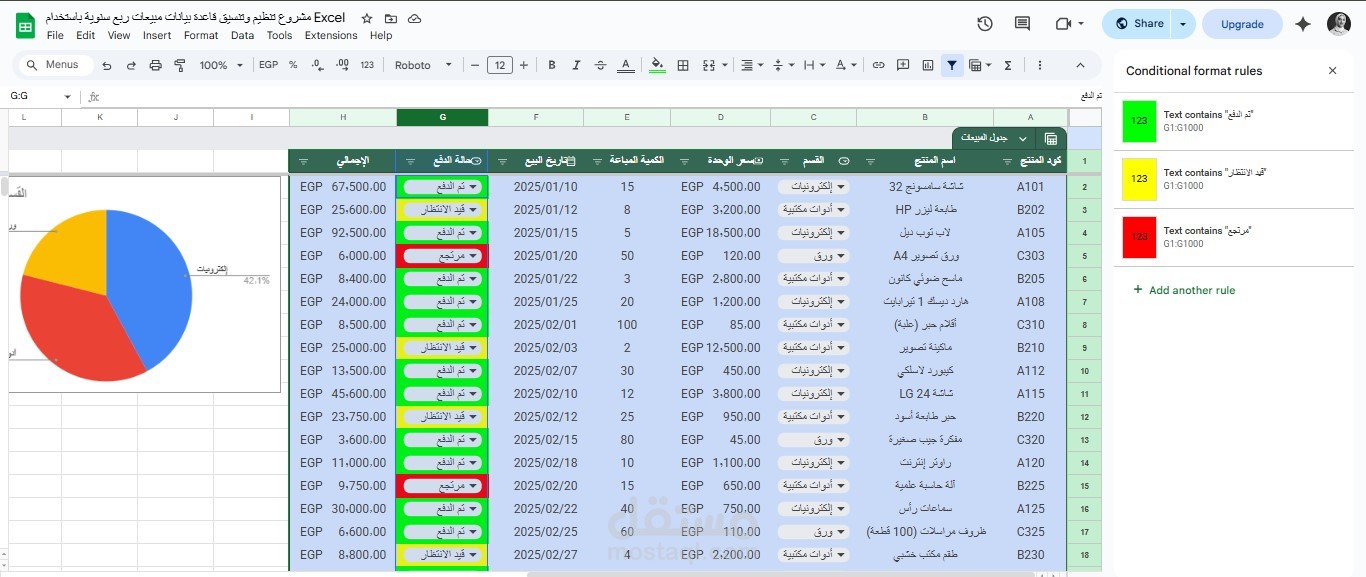Redo the last action
Image resolution: width=1366 pixels, height=577 pixels.
click(x=131, y=65)
